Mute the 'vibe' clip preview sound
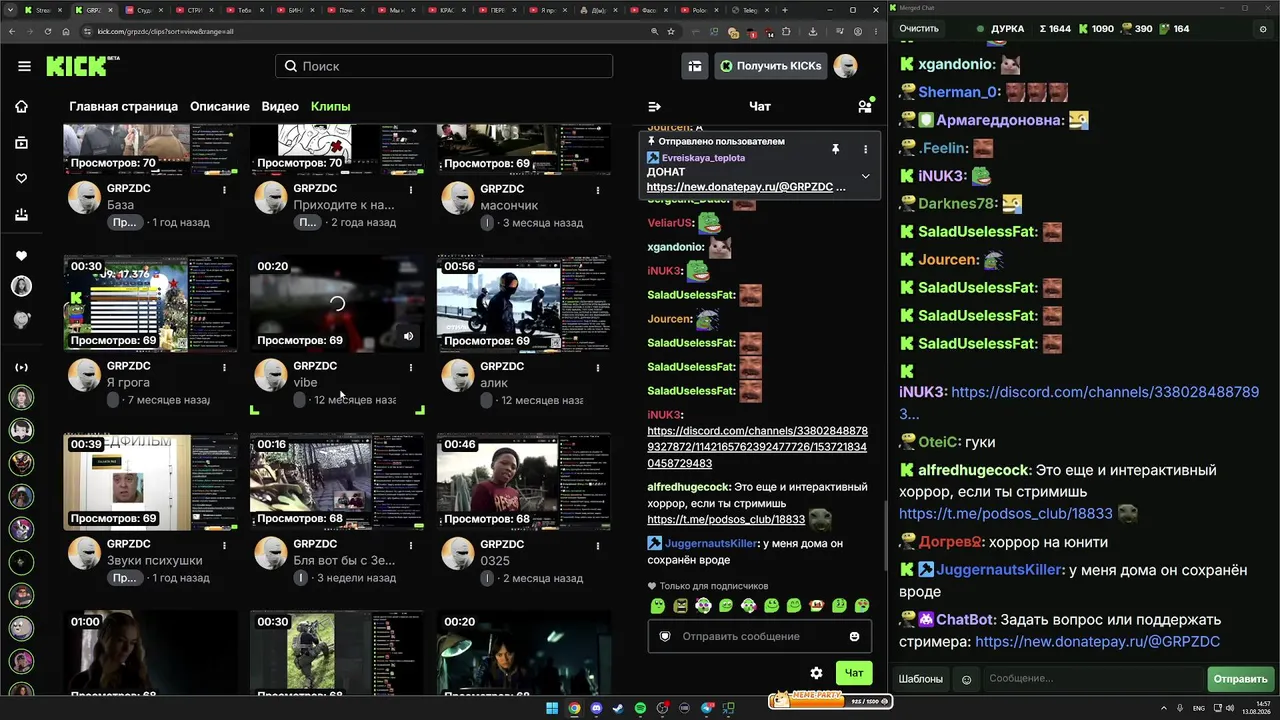 pos(408,336)
